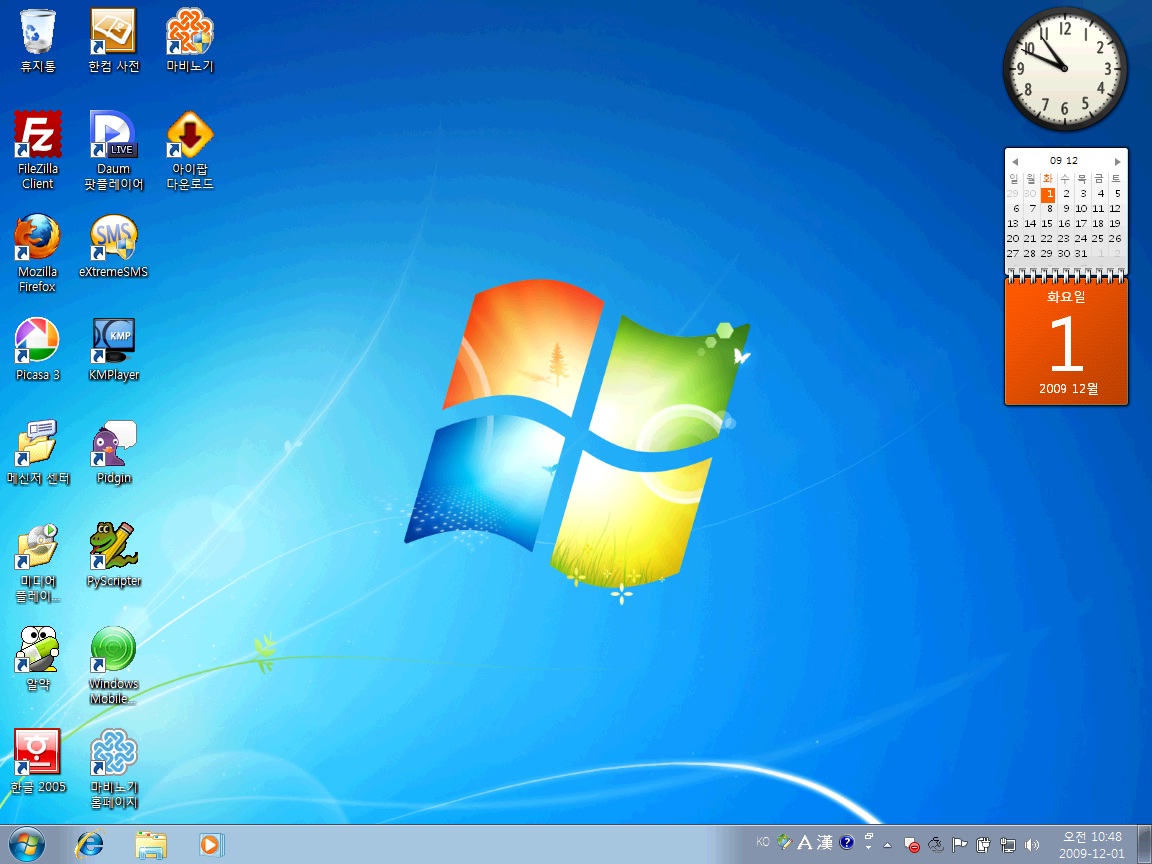This screenshot has width=1152, height=864.
Task: Click the analog clock gadget
Action: [x=1065, y=68]
